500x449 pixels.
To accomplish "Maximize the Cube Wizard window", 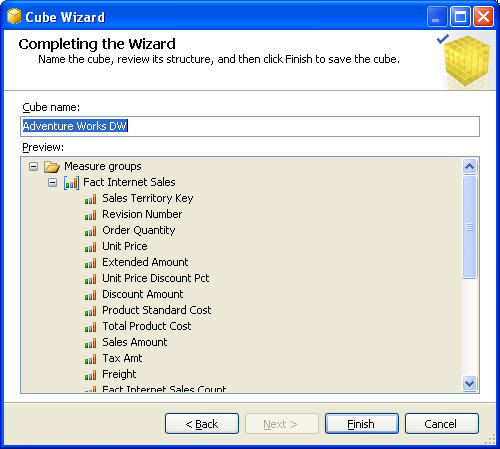I will [461, 16].
